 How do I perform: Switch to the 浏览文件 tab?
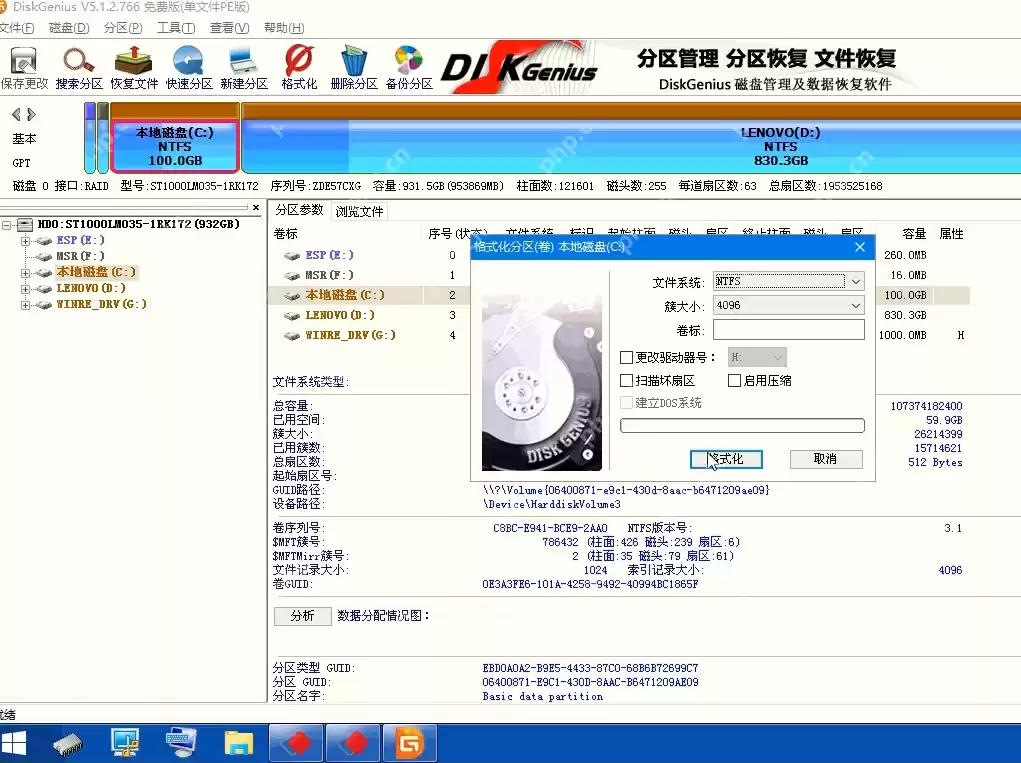point(359,212)
